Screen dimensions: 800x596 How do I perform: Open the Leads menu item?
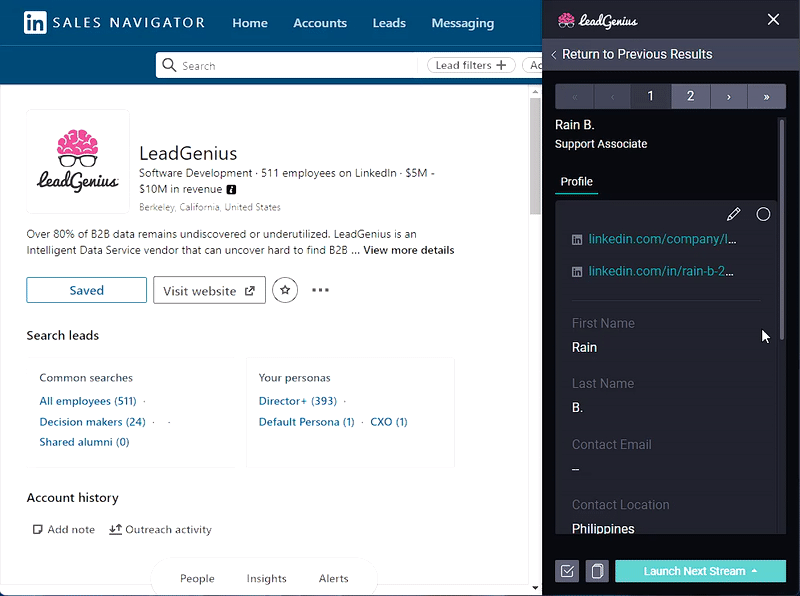click(389, 23)
